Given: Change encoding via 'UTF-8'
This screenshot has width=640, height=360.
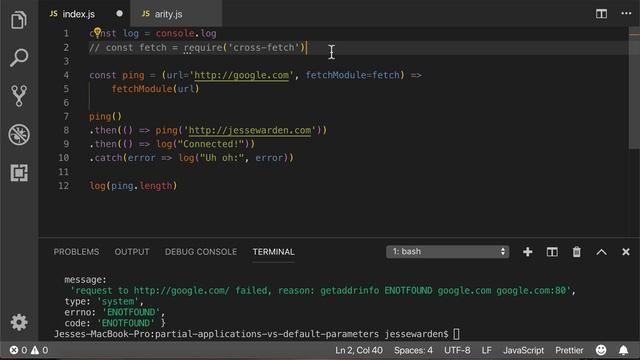Looking at the screenshot, I should (457, 350).
